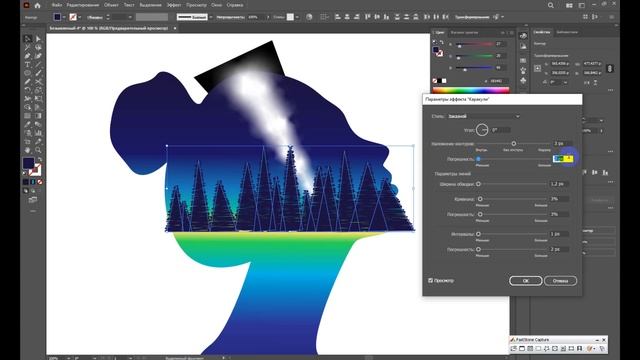This screenshot has width=640, height=360.
Task: Select the Paintbrush tool
Action: [38, 73]
